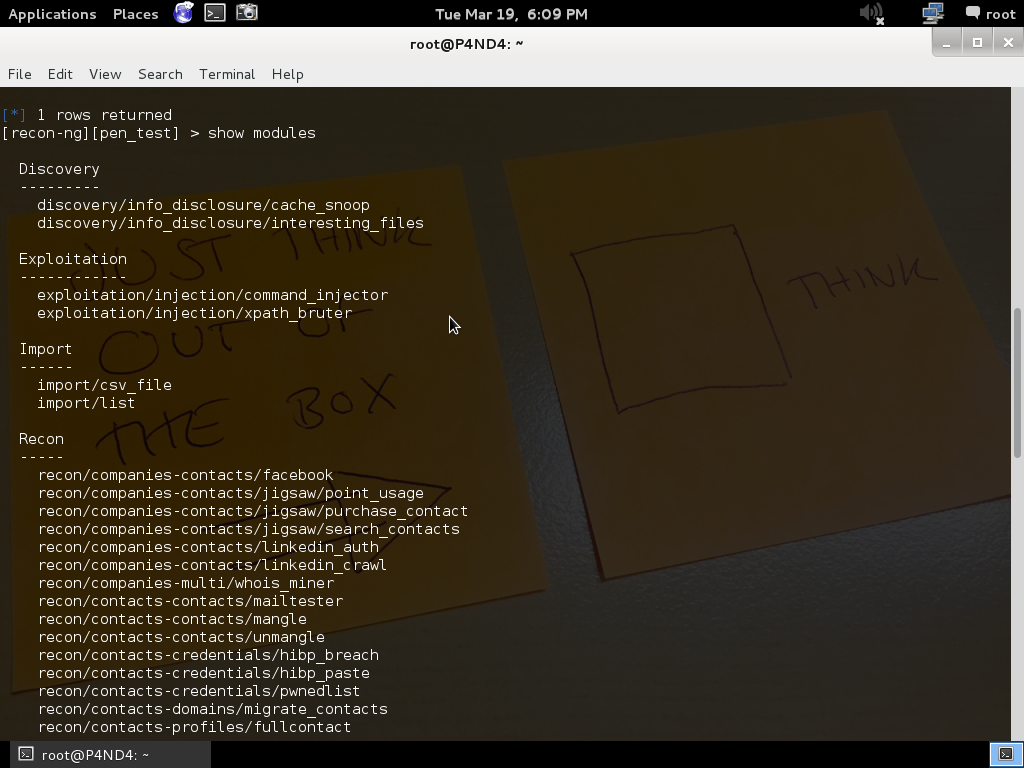Open the Help menu
Screen dimensions: 1024x768
[x=287, y=74]
